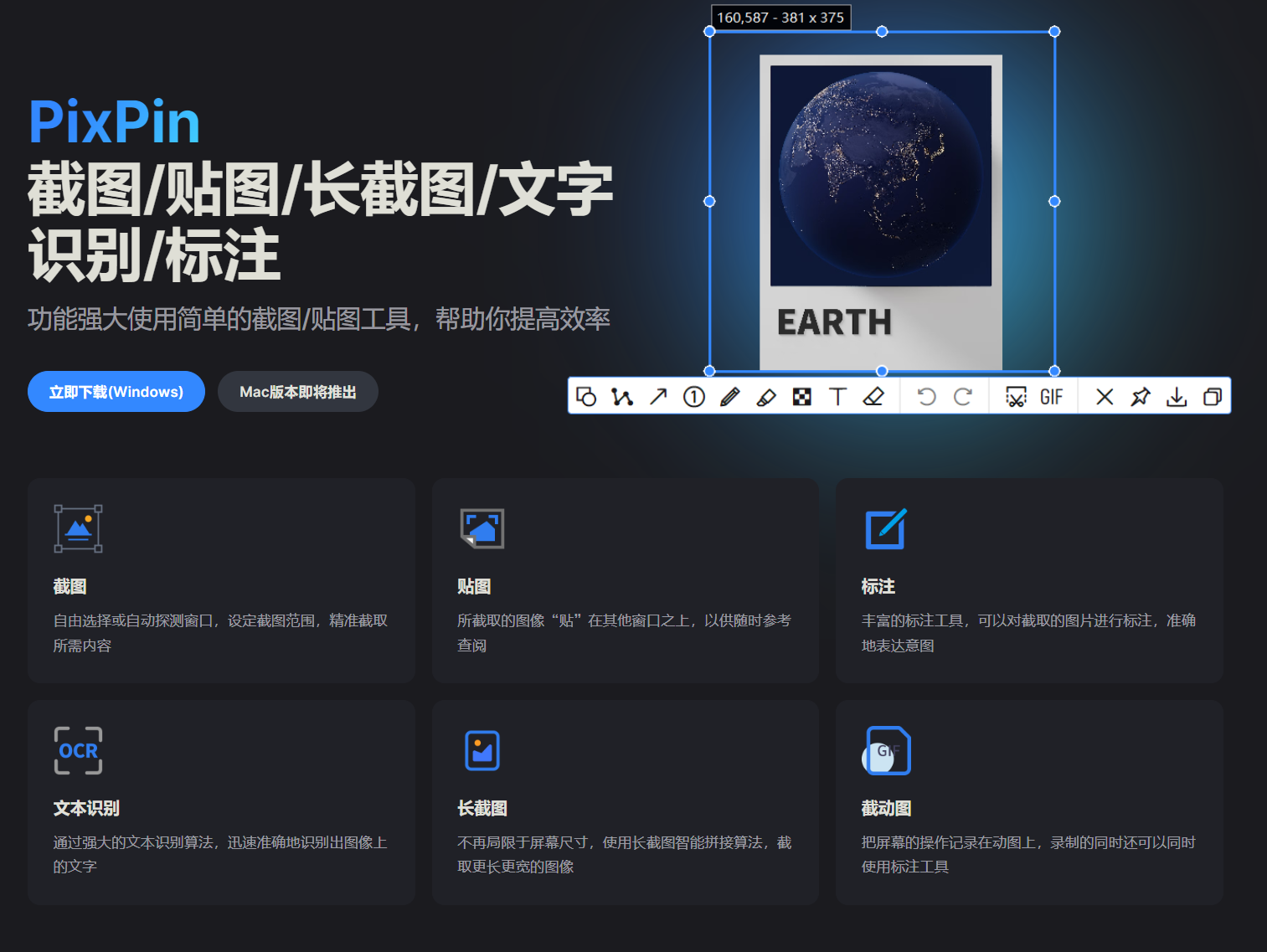1267x952 pixels.
Task: Copy screenshot to clipboard
Action: click(x=1213, y=397)
